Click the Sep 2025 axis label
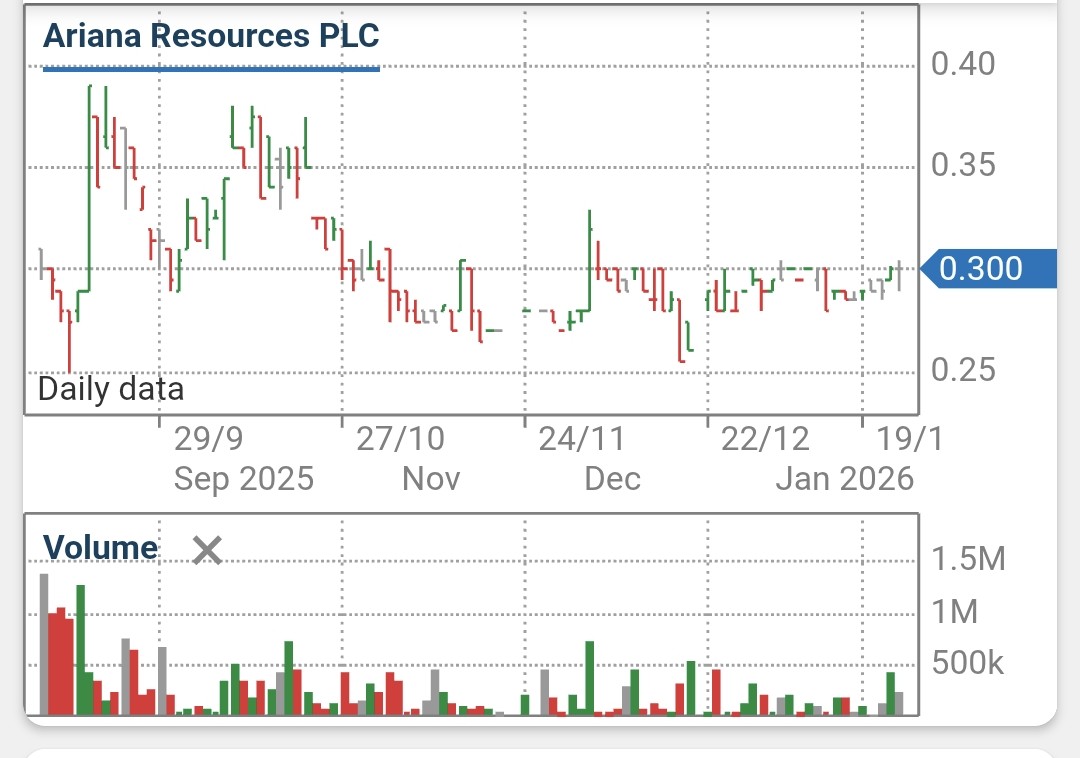1080x758 pixels. coord(242,478)
